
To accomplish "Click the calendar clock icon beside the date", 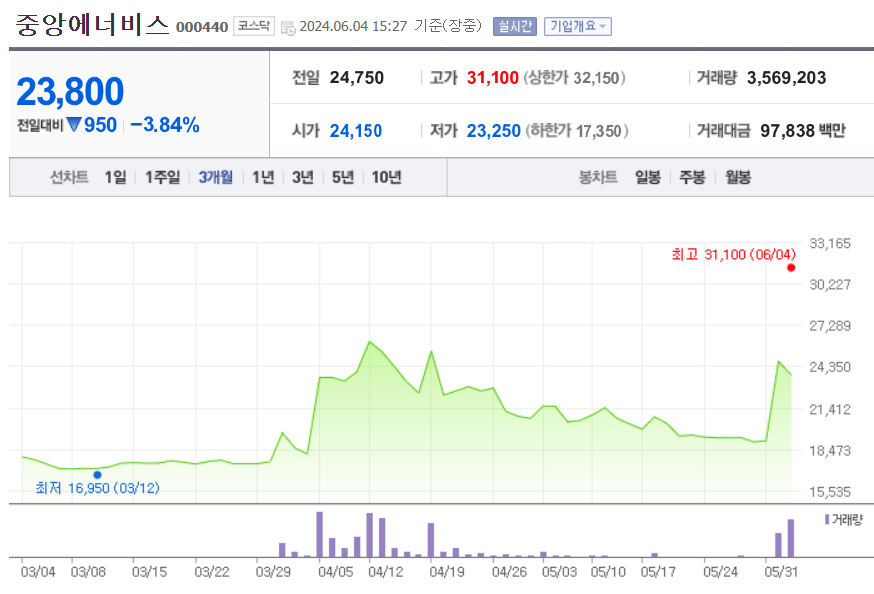I will click(x=288, y=27).
